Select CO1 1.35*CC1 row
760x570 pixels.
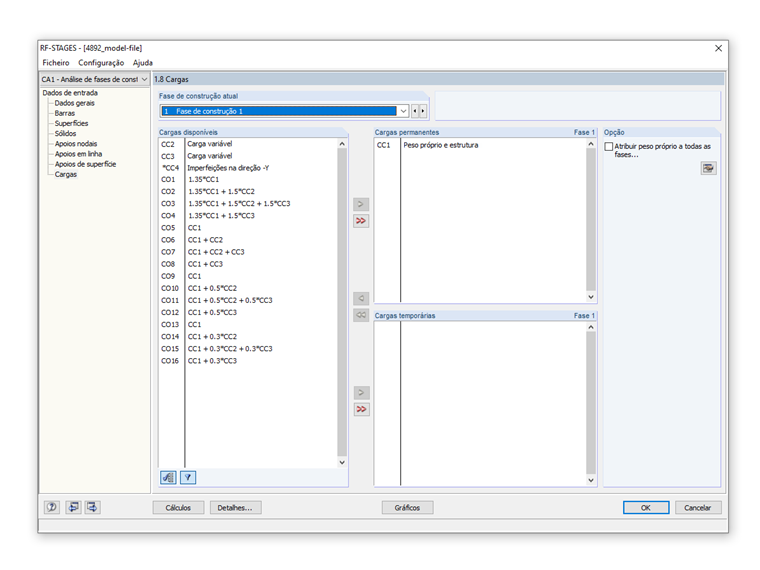248,179
